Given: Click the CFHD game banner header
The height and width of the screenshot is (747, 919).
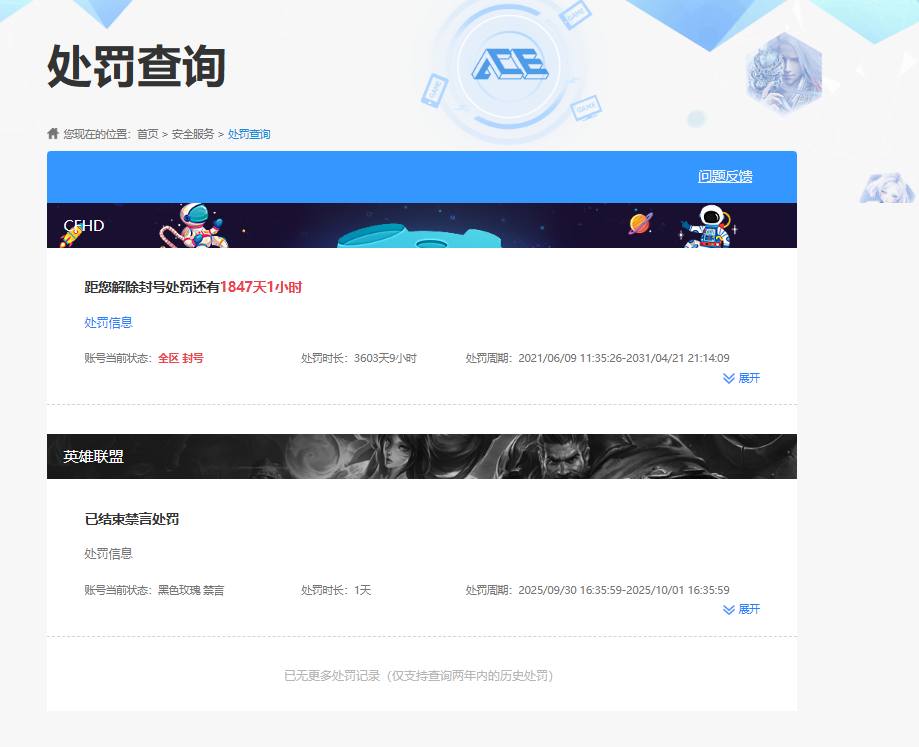Looking at the screenshot, I should pos(84,225).
